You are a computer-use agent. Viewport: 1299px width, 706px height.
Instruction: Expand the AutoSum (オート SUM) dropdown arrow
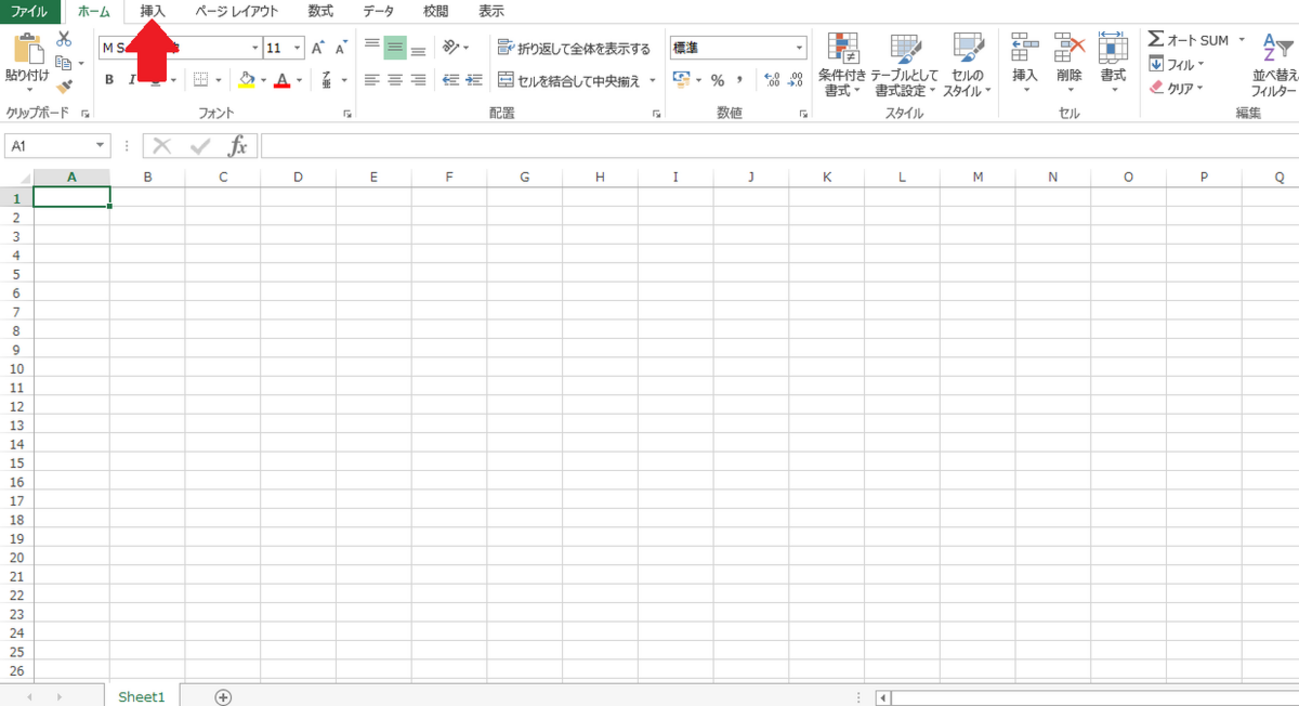pos(1241,40)
